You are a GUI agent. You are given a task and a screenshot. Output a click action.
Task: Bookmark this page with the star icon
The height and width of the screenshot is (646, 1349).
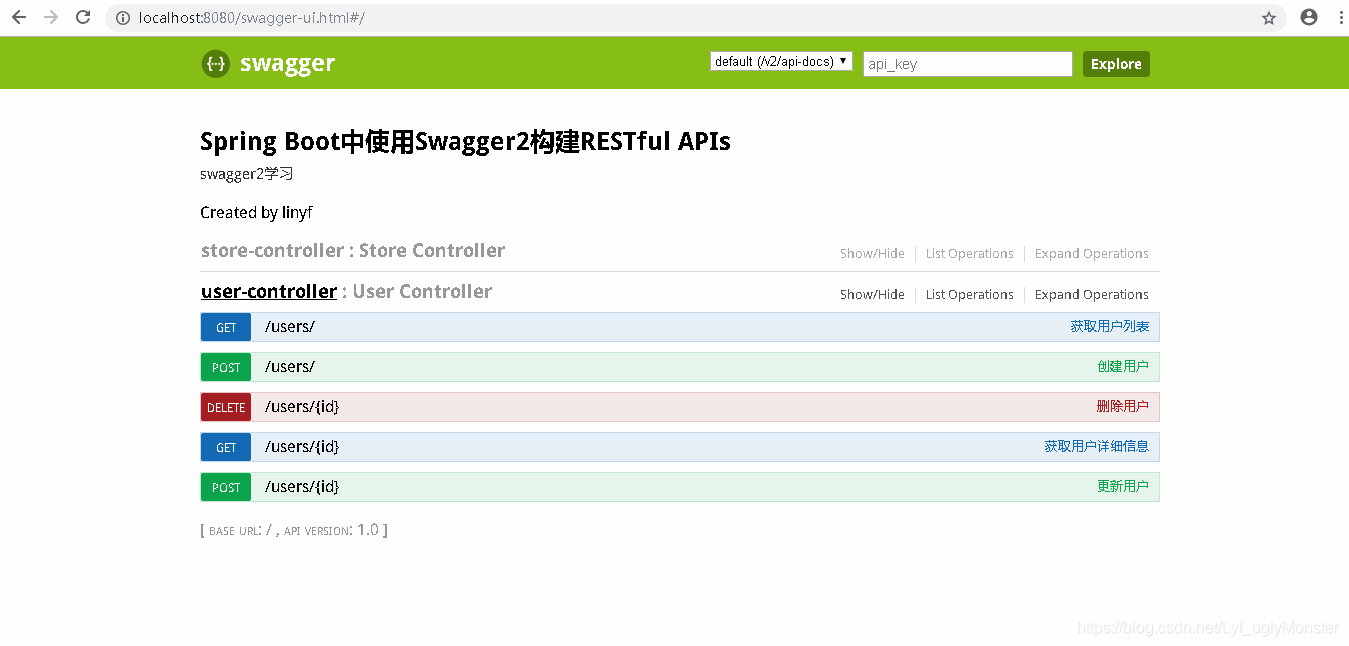(x=1269, y=18)
